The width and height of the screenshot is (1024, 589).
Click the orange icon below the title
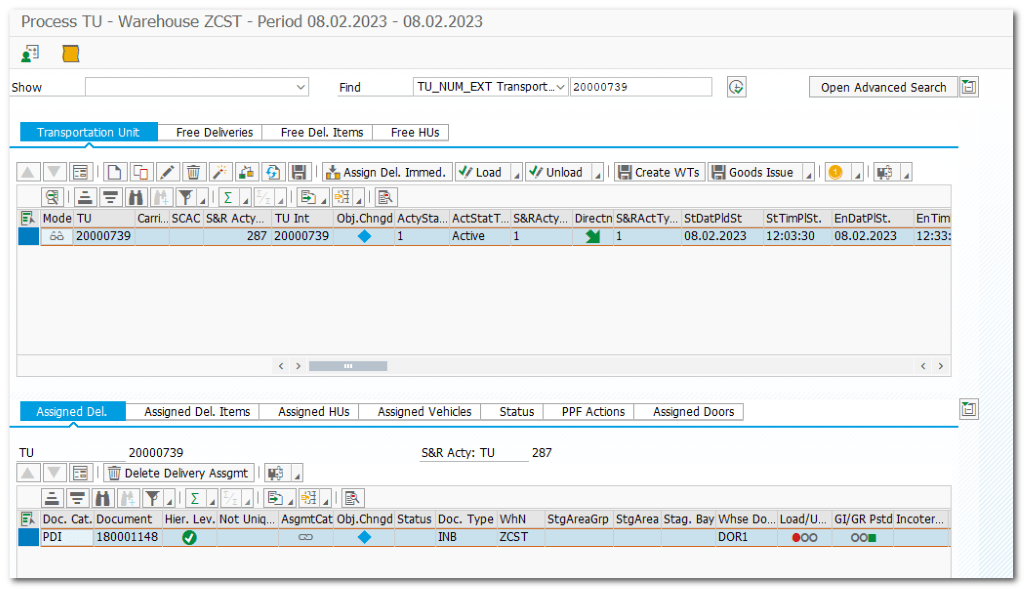point(71,53)
